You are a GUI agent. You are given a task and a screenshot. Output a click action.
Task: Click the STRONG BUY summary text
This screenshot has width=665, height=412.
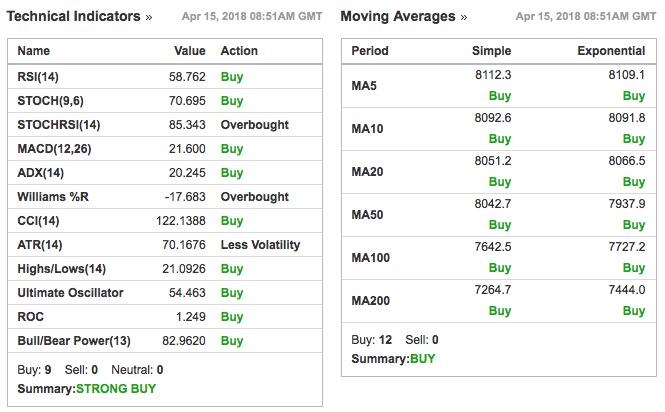116,388
